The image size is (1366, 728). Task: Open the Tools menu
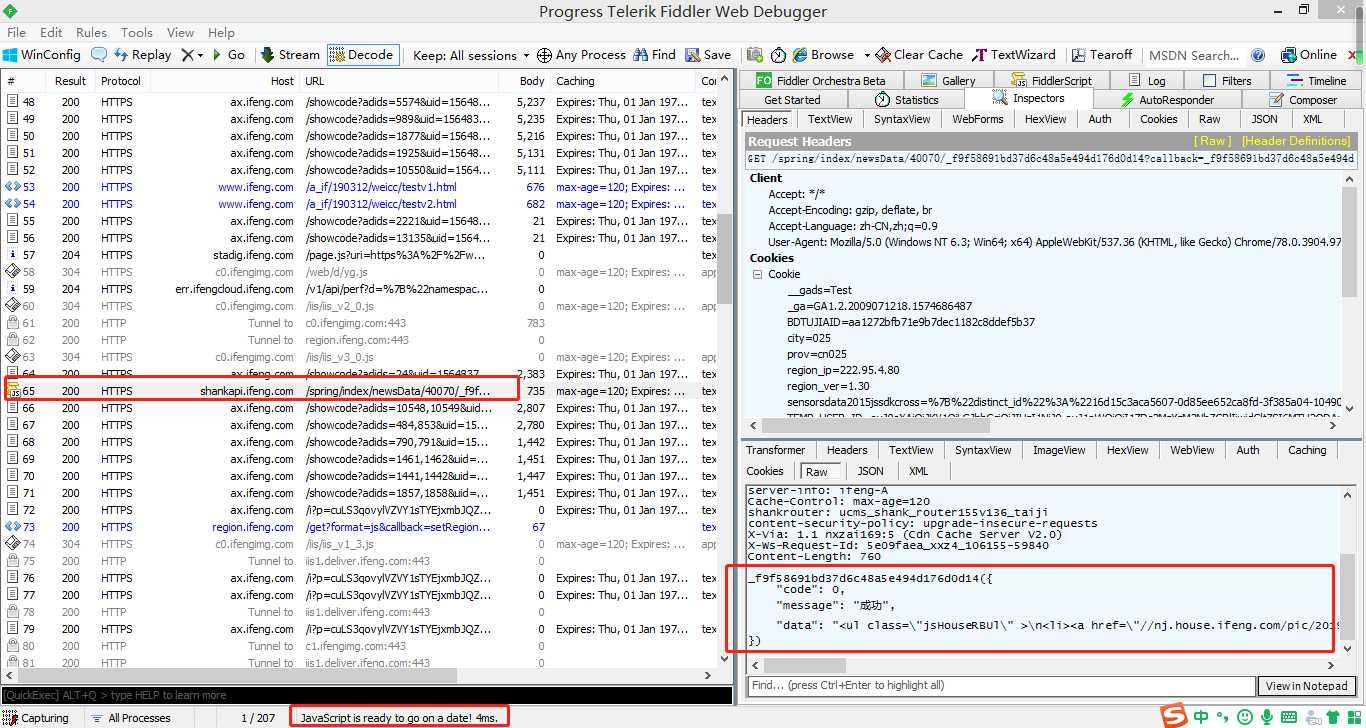tap(137, 32)
